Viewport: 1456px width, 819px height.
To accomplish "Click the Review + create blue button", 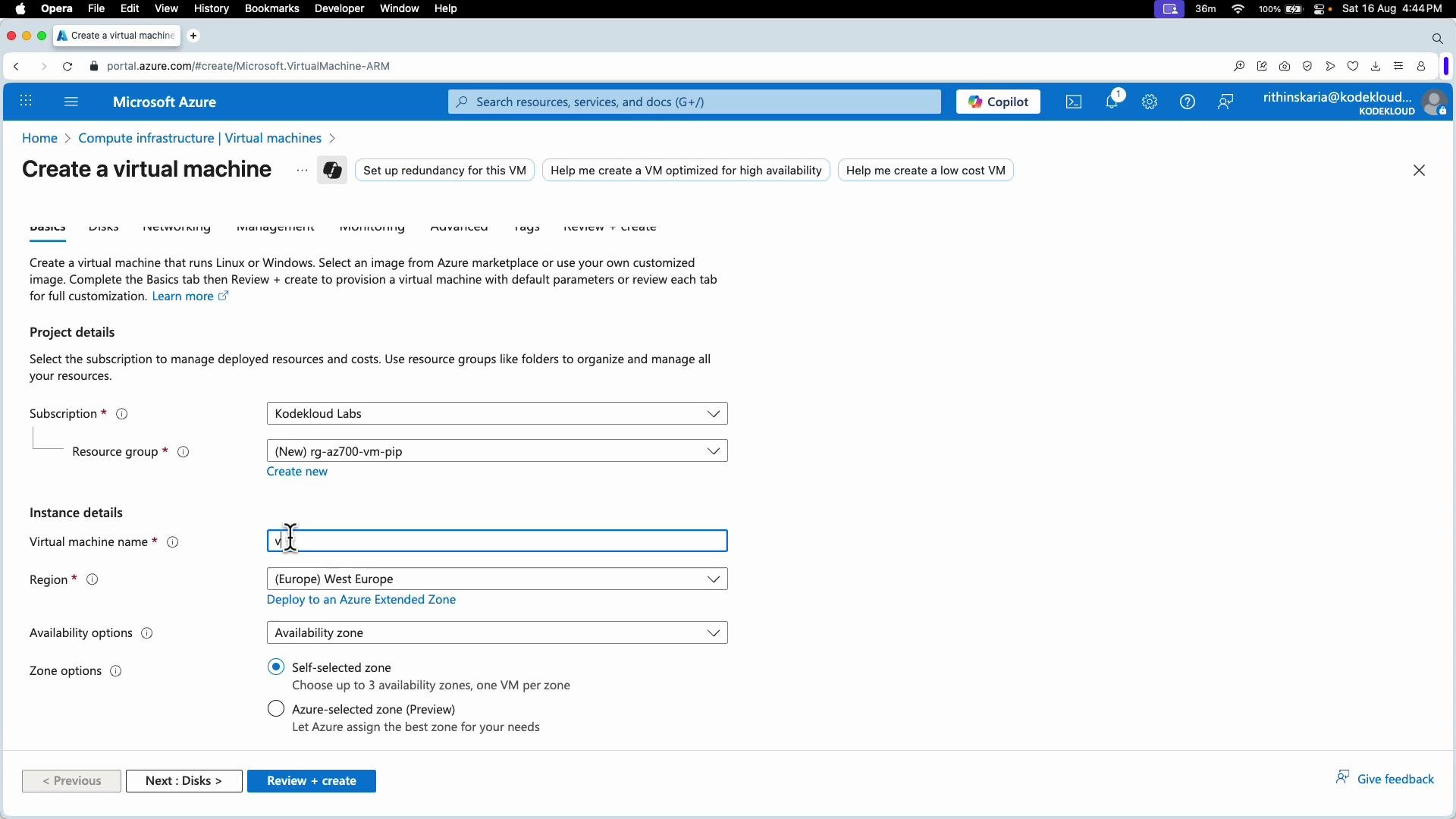I will point(312,781).
